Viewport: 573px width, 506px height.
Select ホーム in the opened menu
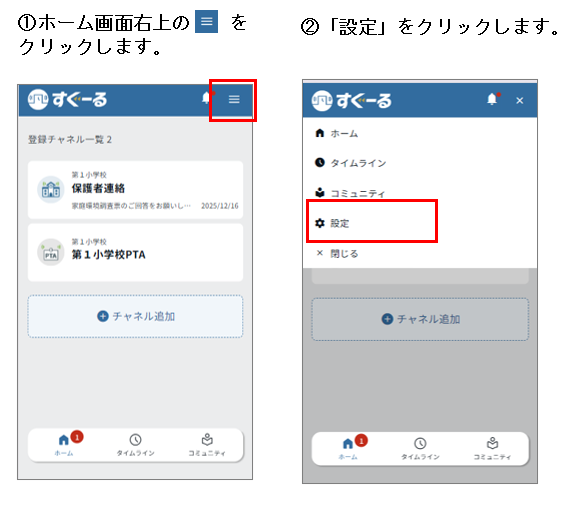tap(336, 133)
